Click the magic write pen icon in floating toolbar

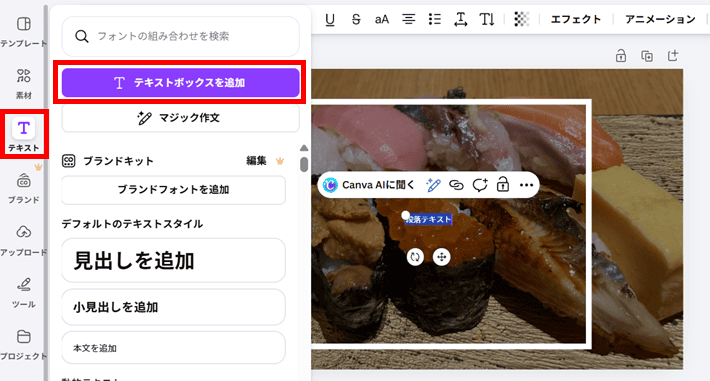tap(433, 185)
